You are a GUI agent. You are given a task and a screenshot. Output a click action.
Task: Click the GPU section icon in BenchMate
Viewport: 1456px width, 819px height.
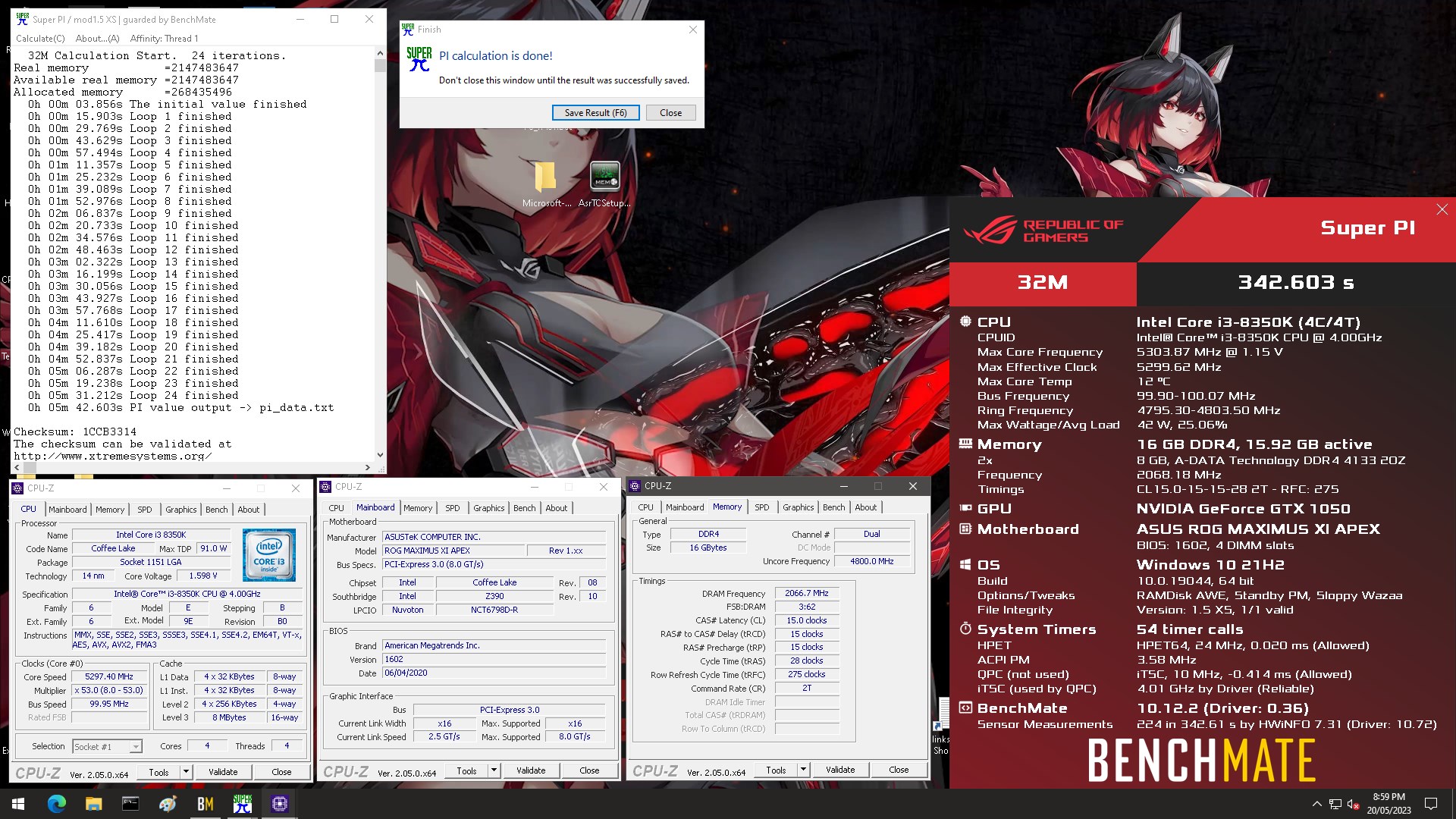[965, 508]
